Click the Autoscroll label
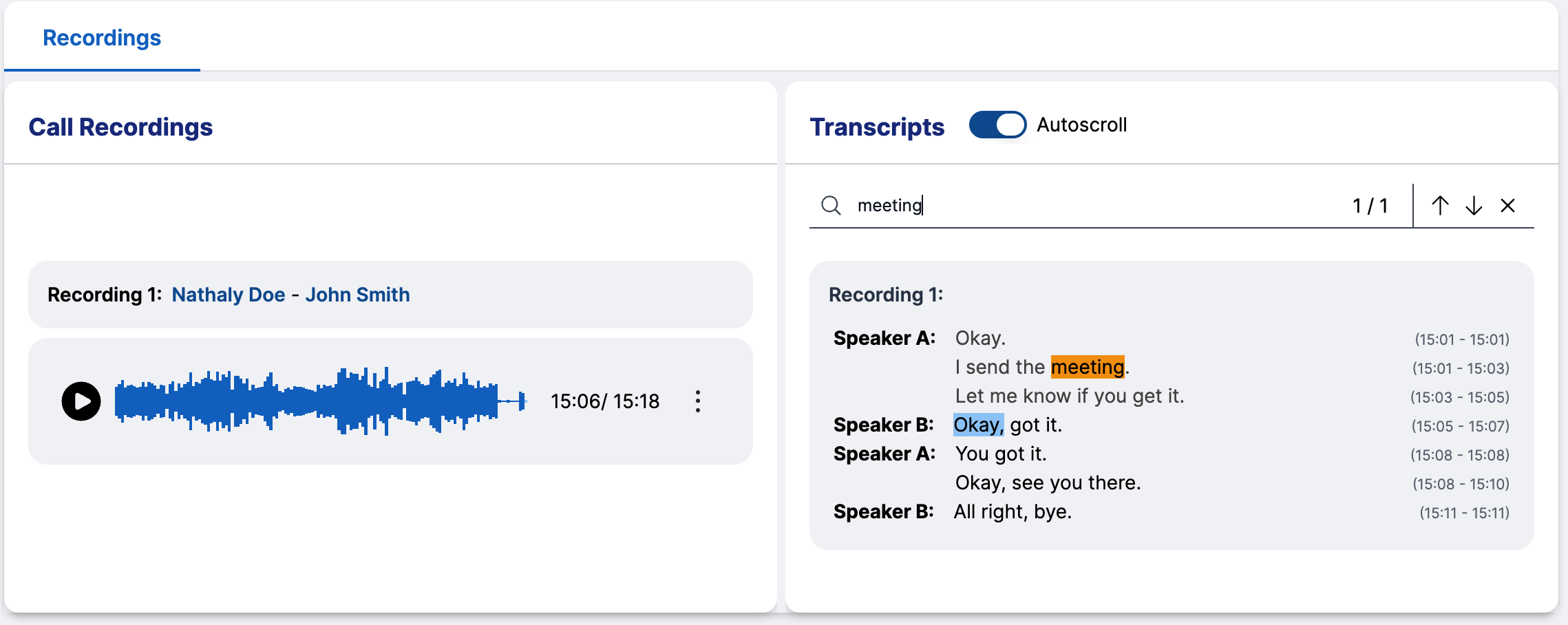The width and height of the screenshot is (1568, 625). click(1081, 125)
